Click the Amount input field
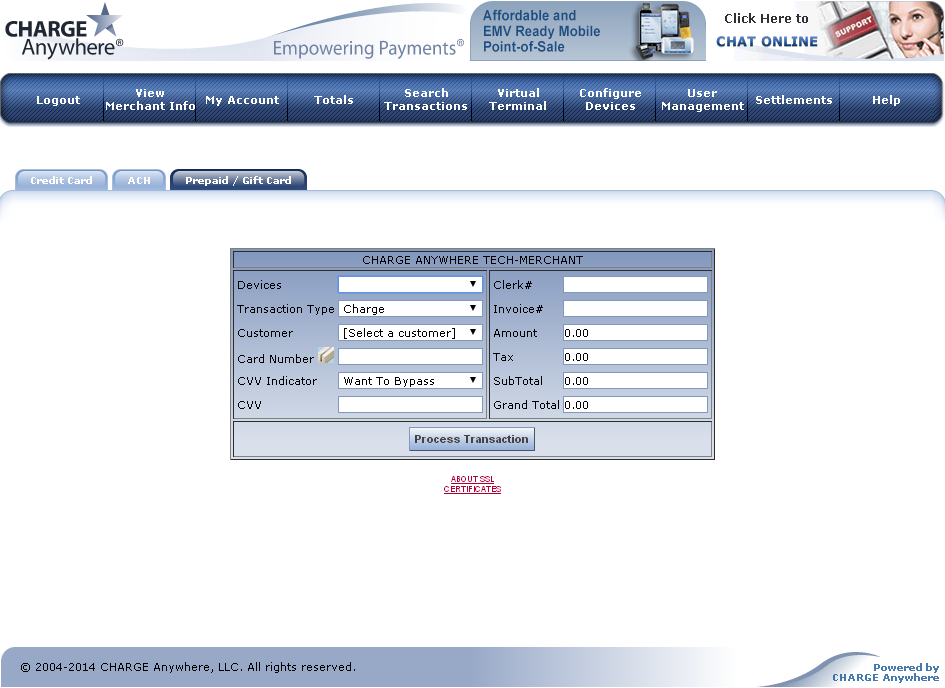The height and width of the screenshot is (688, 945). 635,333
